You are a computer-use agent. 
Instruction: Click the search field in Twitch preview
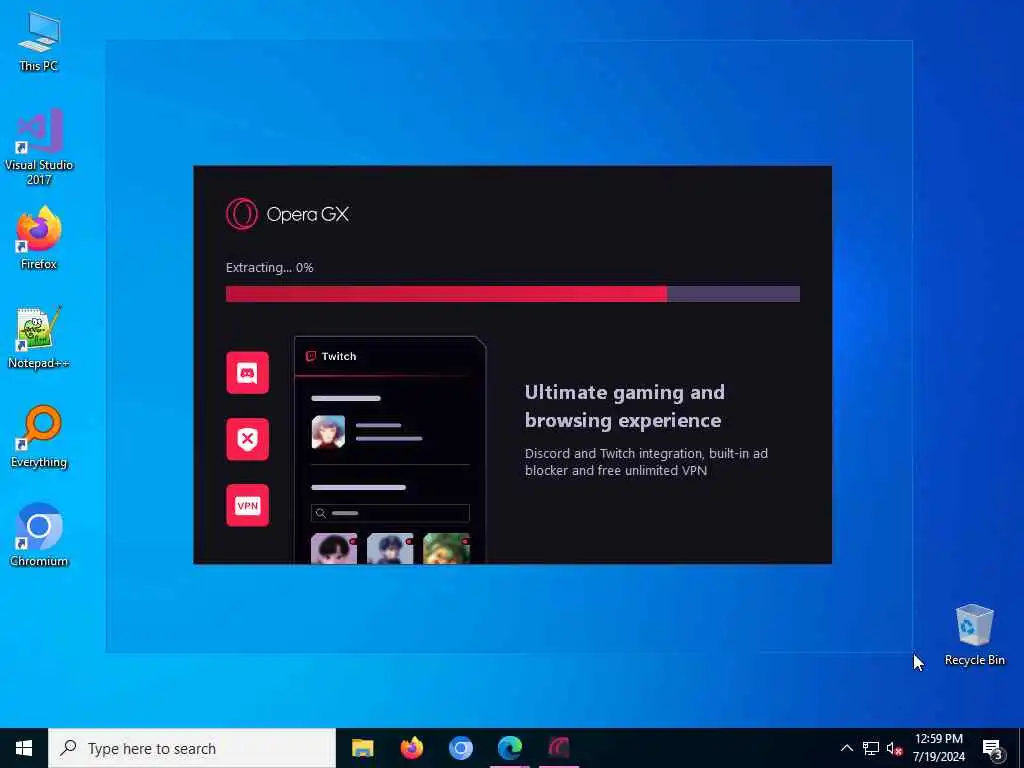tap(390, 513)
